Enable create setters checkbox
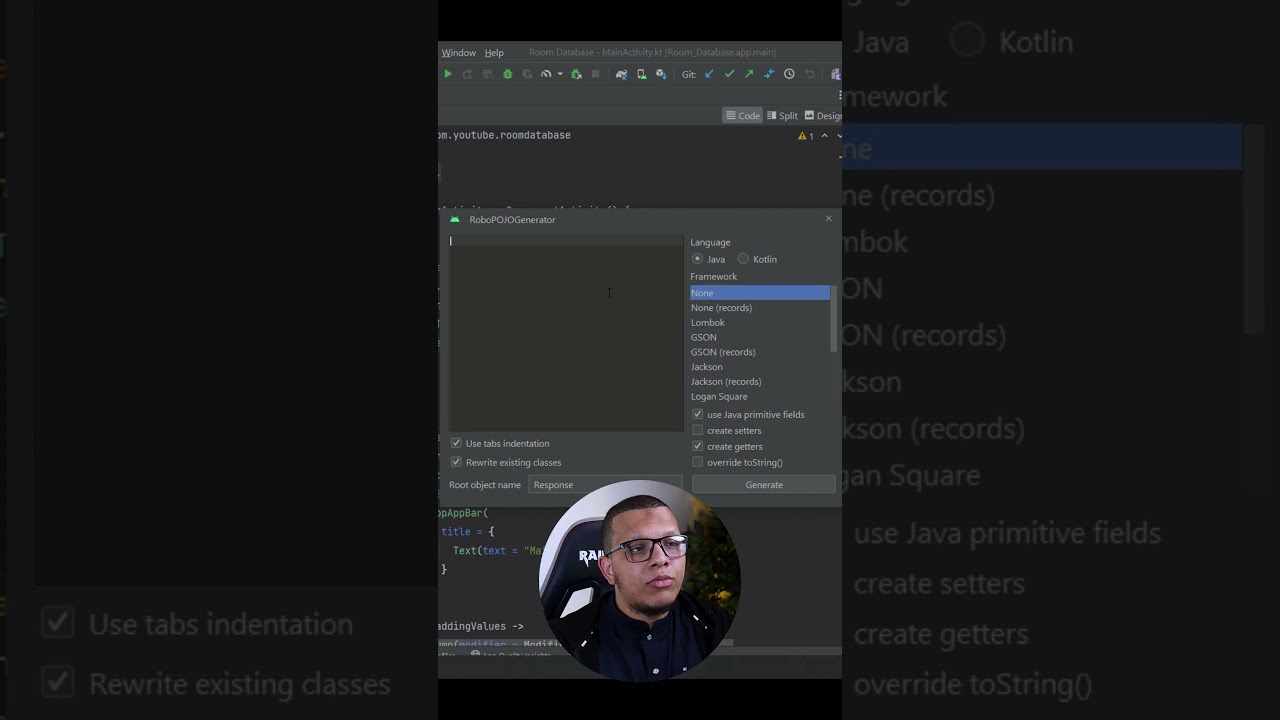Image resolution: width=1280 pixels, height=720 pixels. pyautogui.click(x=698, y=430)
